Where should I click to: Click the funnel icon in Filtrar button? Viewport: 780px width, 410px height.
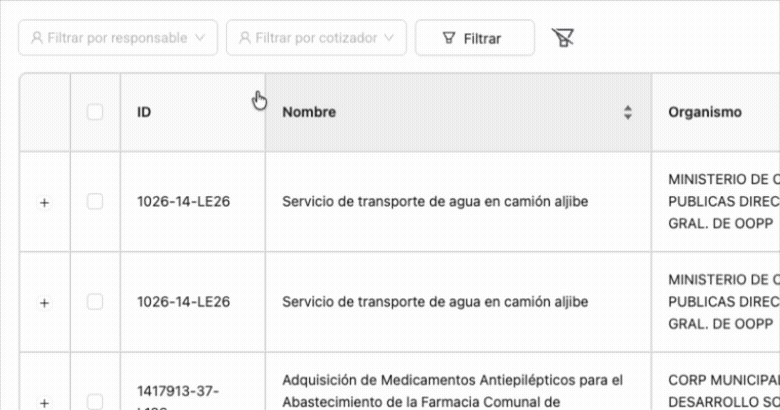(449, 38)
